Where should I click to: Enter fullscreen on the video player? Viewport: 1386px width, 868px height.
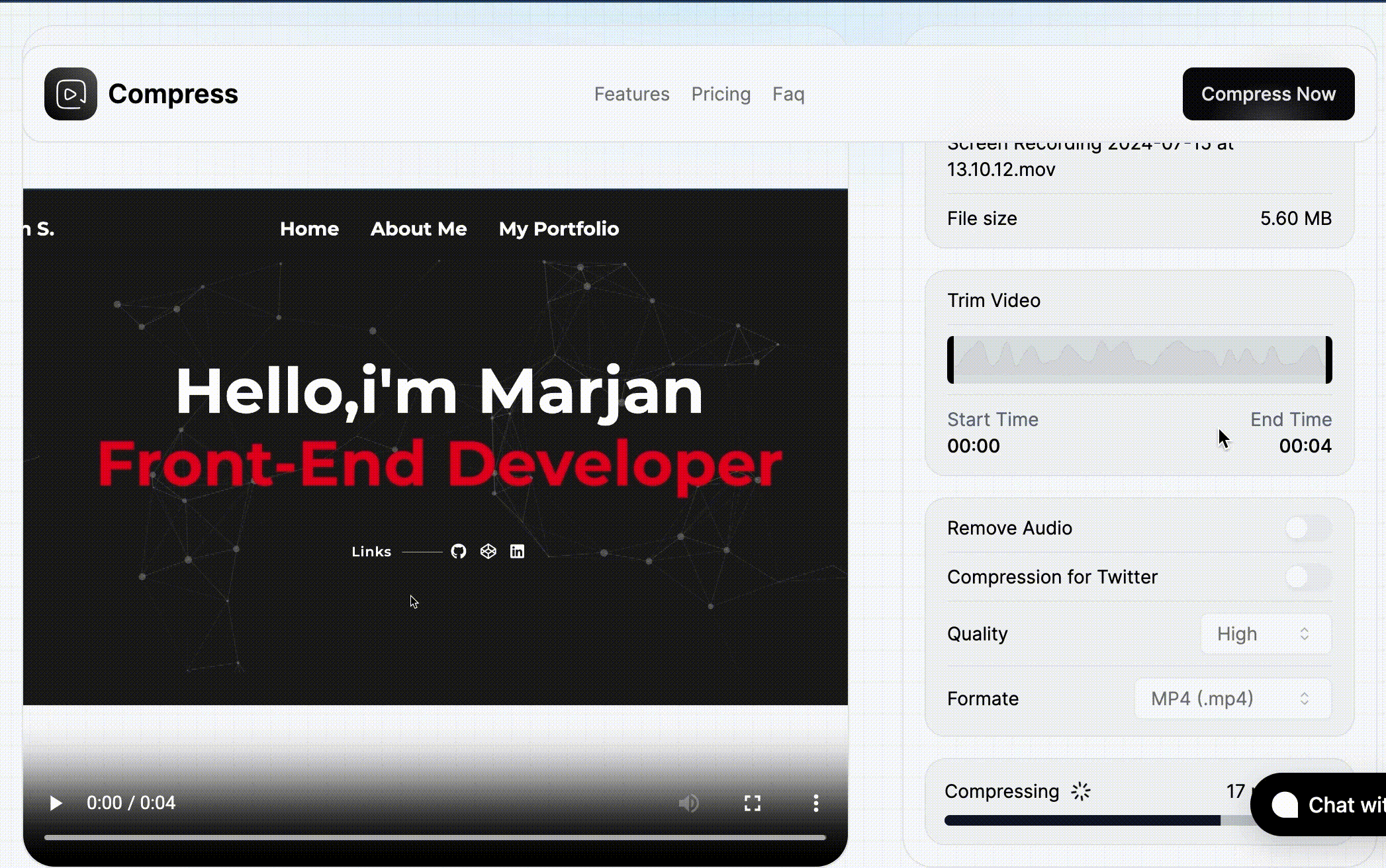pyautogui.click(x=753, y=803)
